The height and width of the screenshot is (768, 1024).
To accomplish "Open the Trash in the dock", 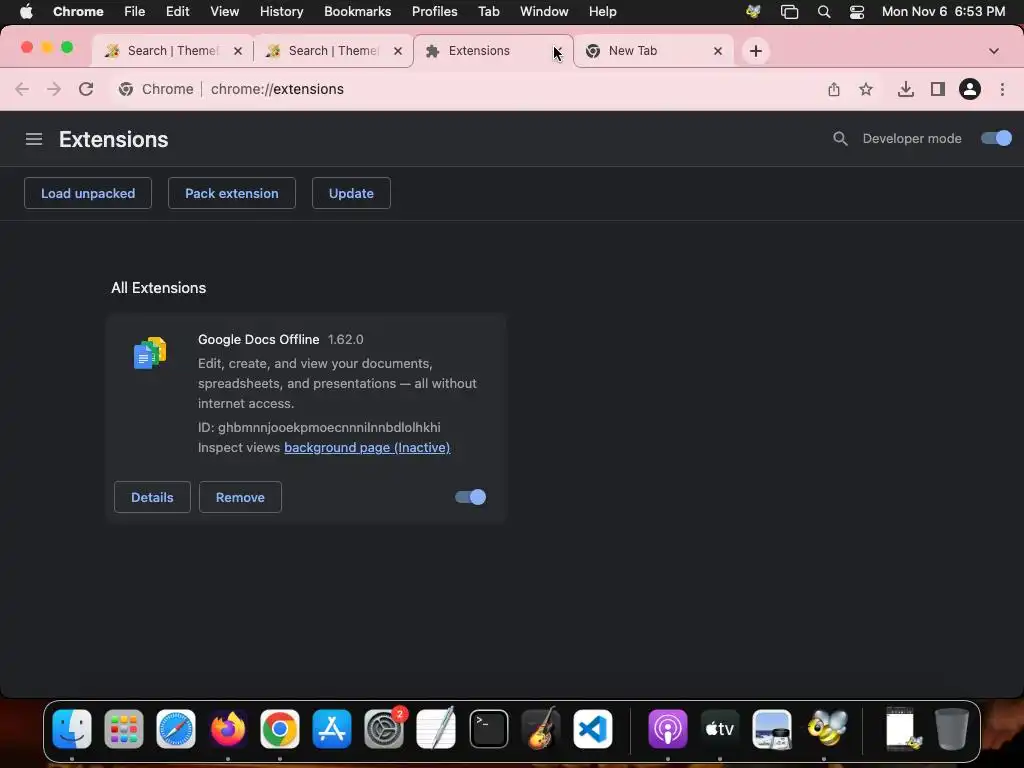I will coord(952,728).
